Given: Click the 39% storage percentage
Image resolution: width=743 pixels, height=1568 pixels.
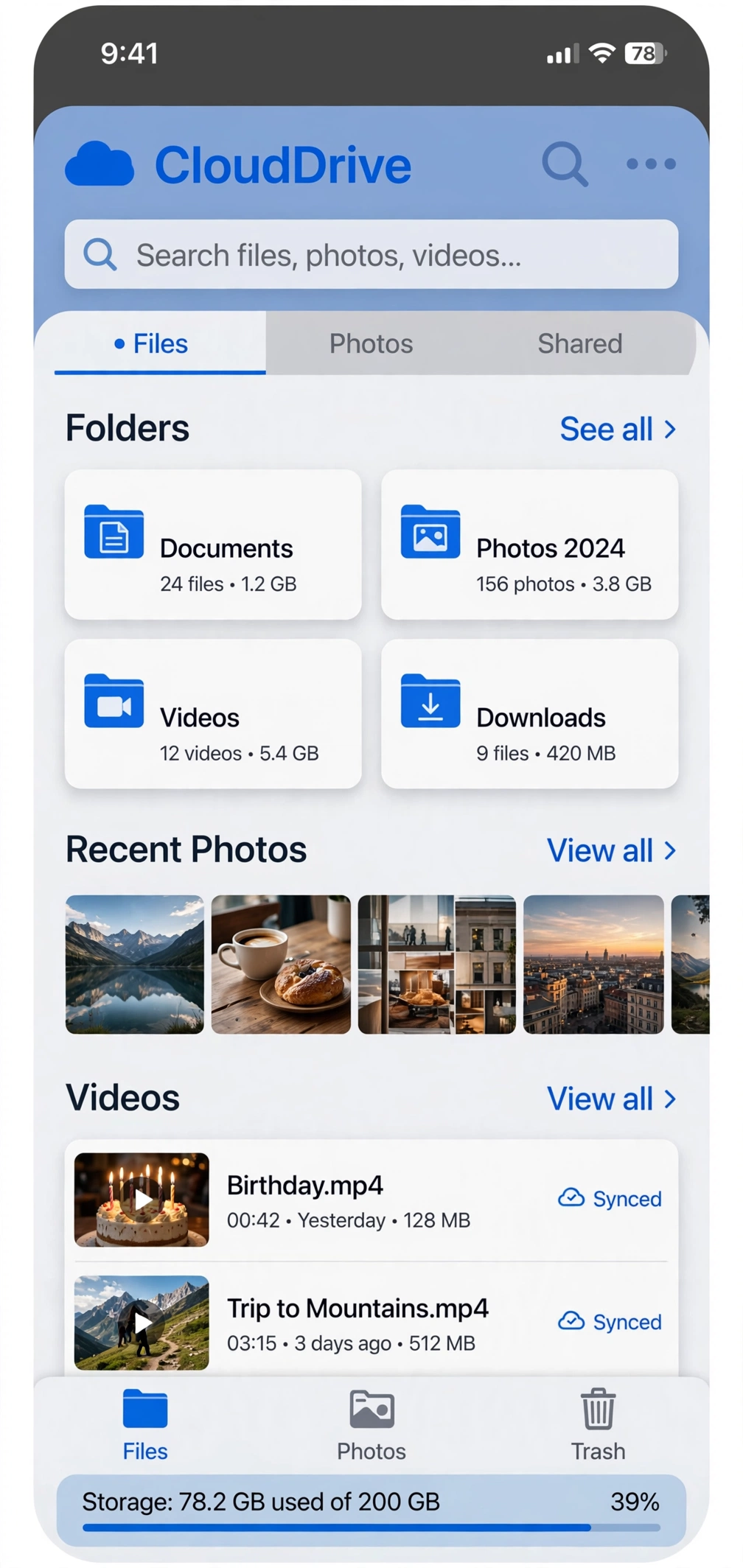Looking at the screenshot, I should 635,1502.
